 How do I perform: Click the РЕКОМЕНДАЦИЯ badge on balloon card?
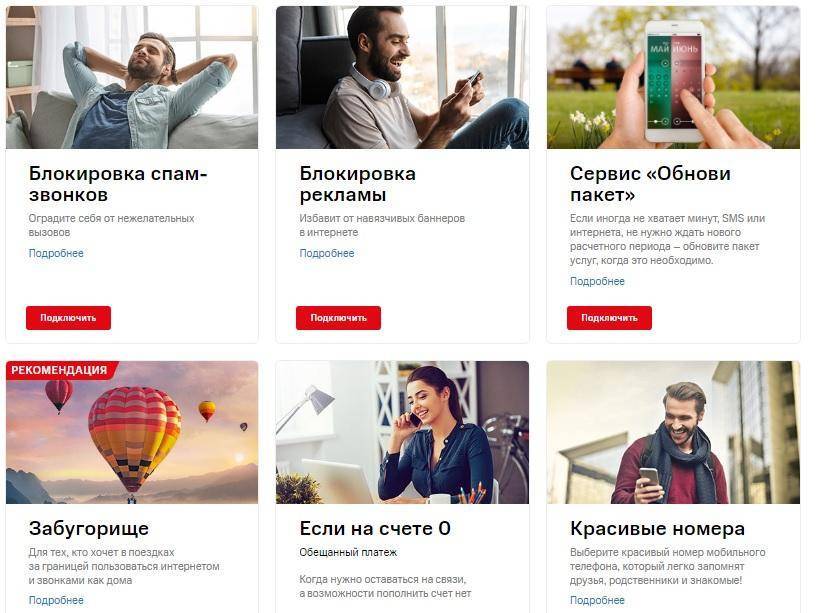click(x=60, y=370)
